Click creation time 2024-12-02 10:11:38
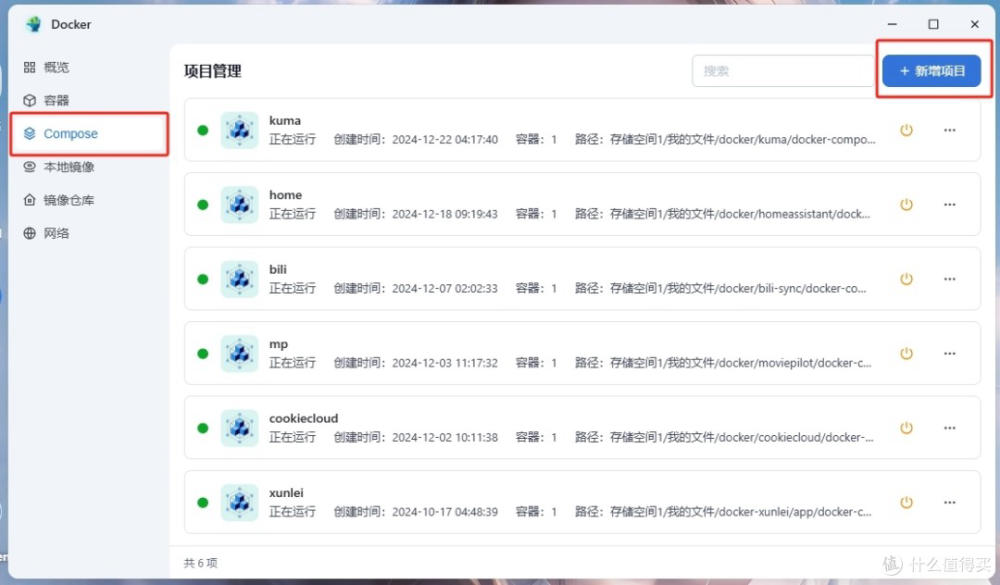The width and height of the screenshot is (1000, 585). 445,438
